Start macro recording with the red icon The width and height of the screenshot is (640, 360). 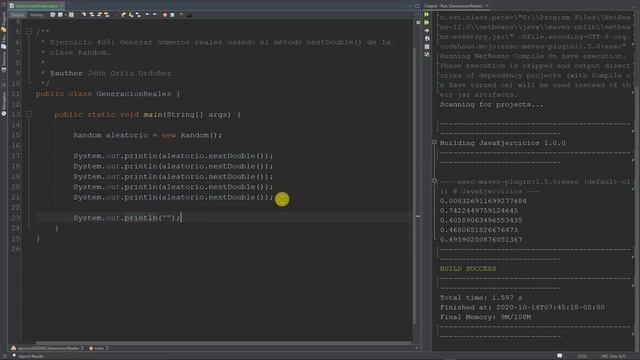165,15
